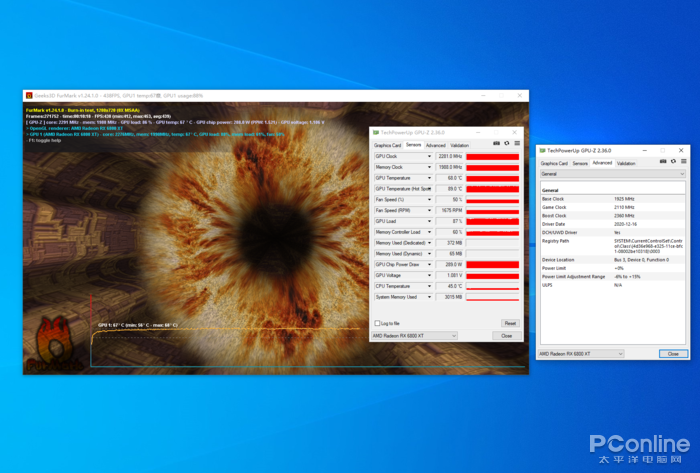Expand the GPU Clock sensor dropdown arrow
The width and height of the screenshot is (700, 473).
tap(429, 157)
